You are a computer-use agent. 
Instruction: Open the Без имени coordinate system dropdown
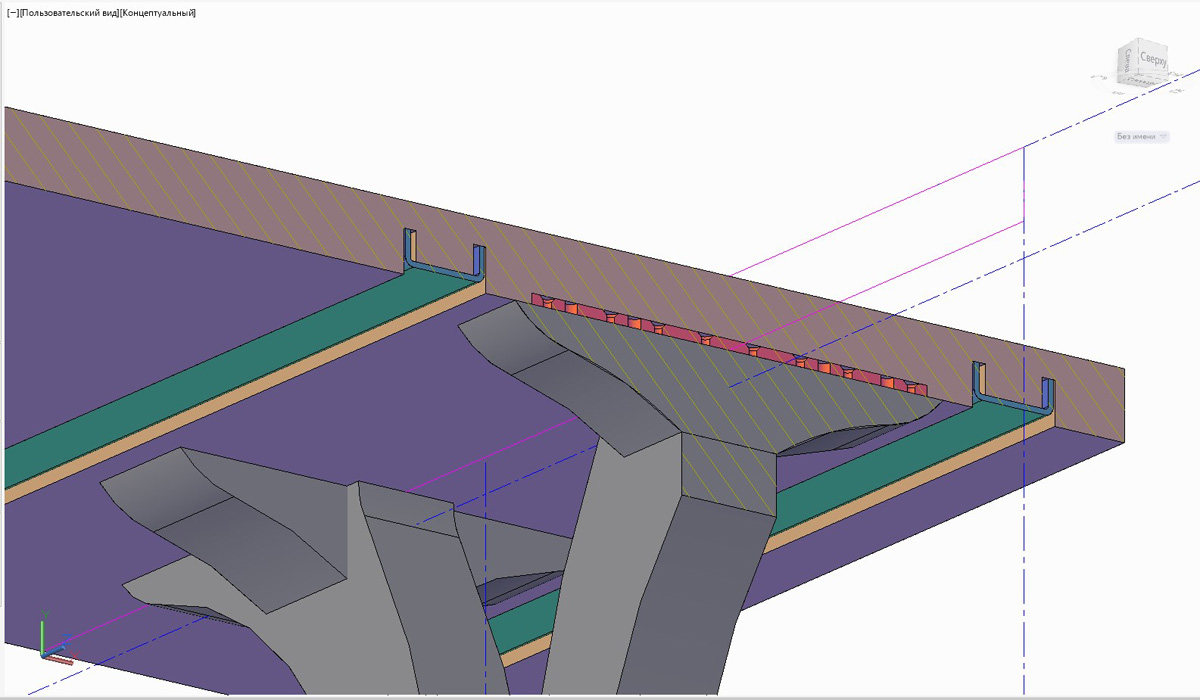click(1141, 137)
